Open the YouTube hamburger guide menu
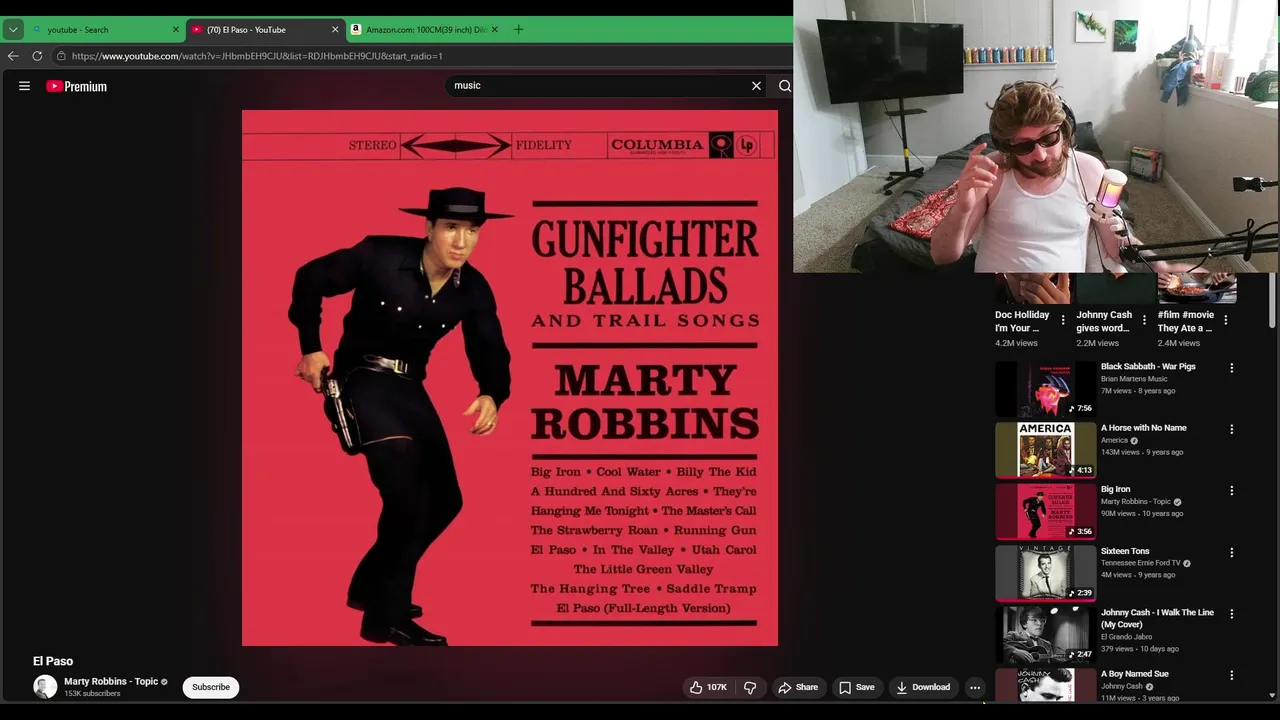Viewport: 1280px width, 720px height. click(x=24, y=86)
